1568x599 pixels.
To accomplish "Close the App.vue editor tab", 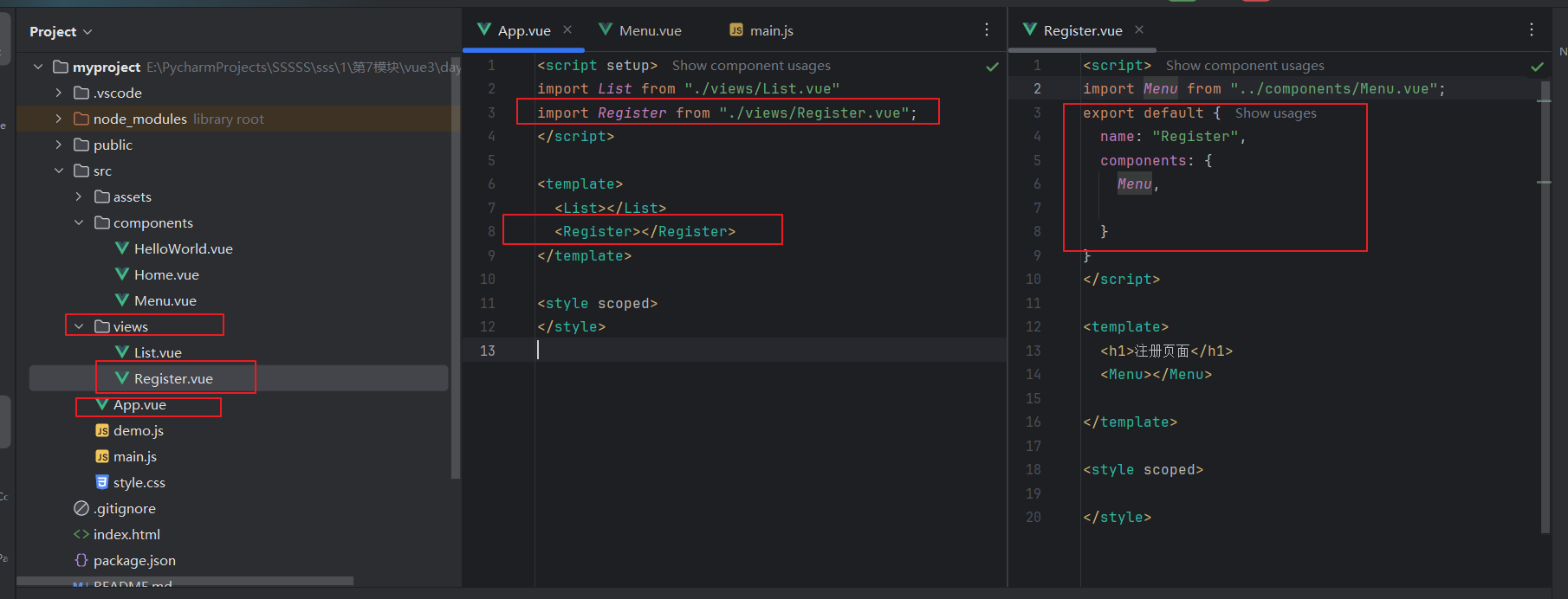I will point(567,30).
